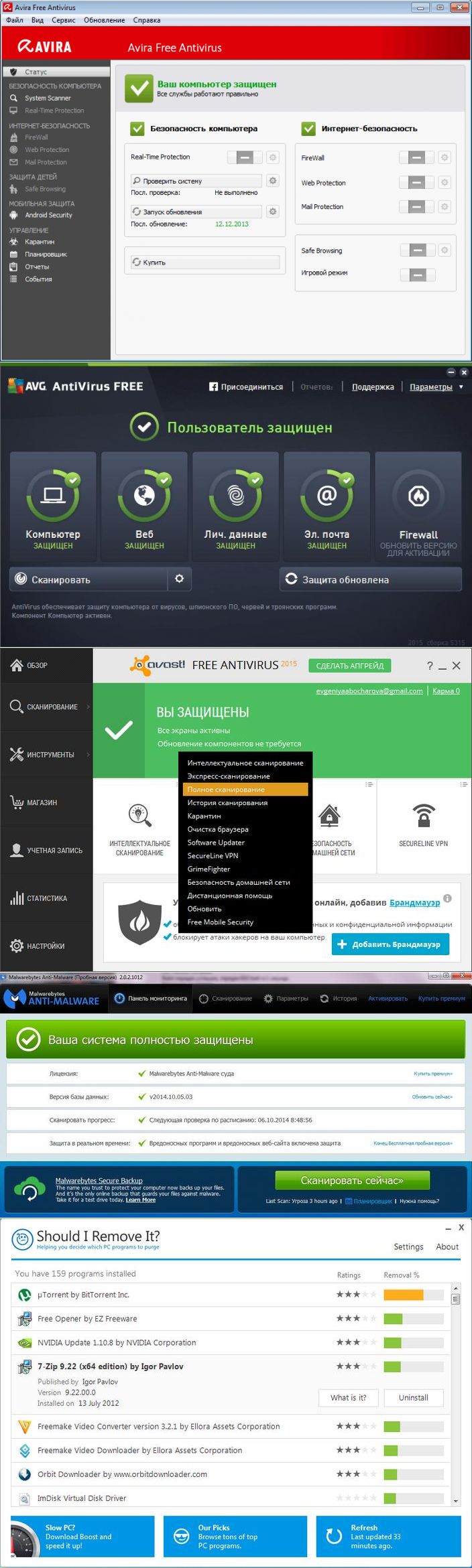
Task: Open the AVG Компьютер protection tile
Action: 53,506
